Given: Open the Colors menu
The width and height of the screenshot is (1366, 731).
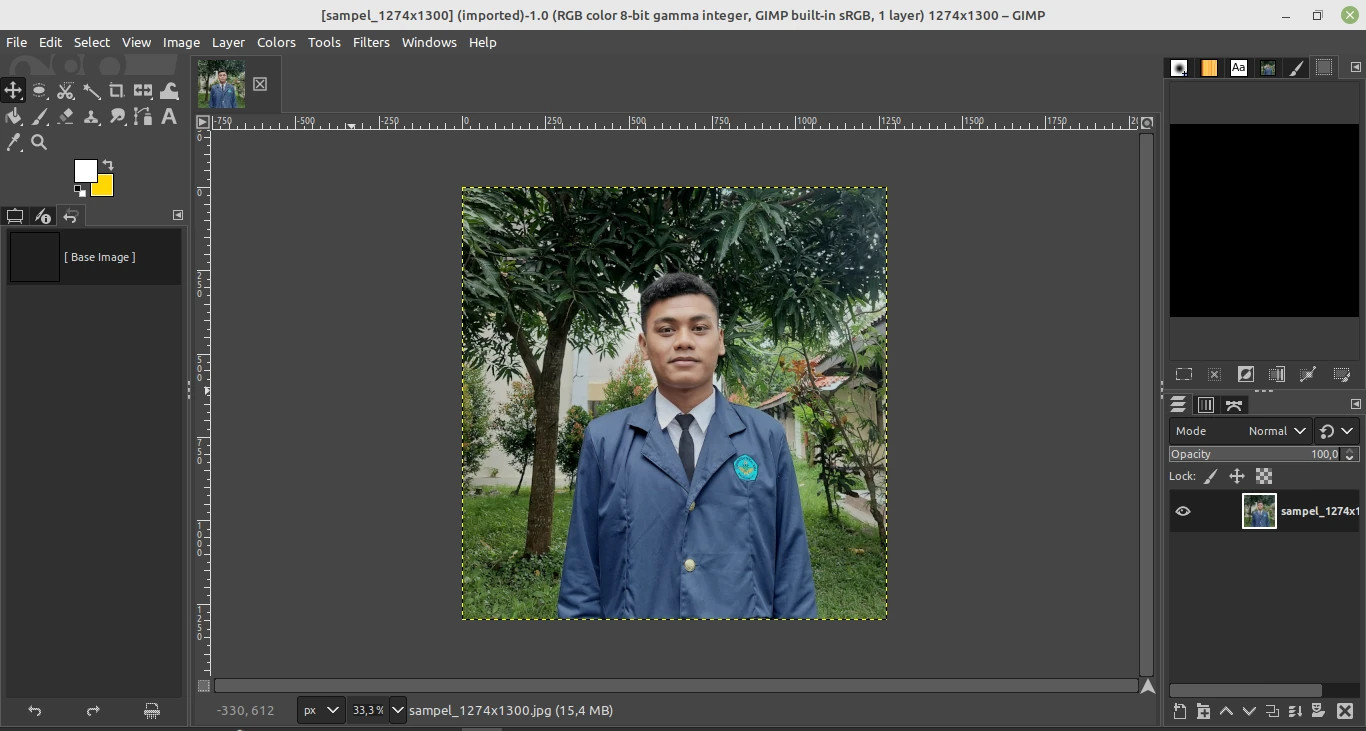Looking at the screenshot, I should (276, 42).
